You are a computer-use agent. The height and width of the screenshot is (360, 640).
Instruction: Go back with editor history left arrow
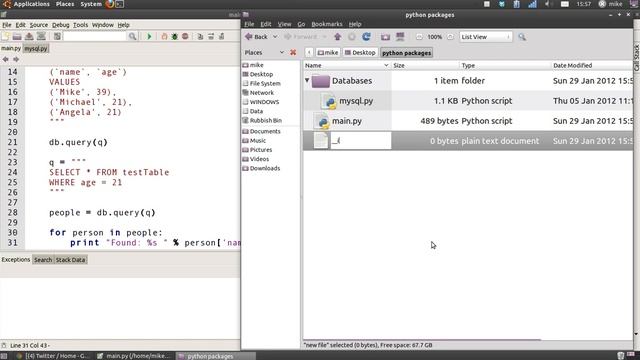5,60
